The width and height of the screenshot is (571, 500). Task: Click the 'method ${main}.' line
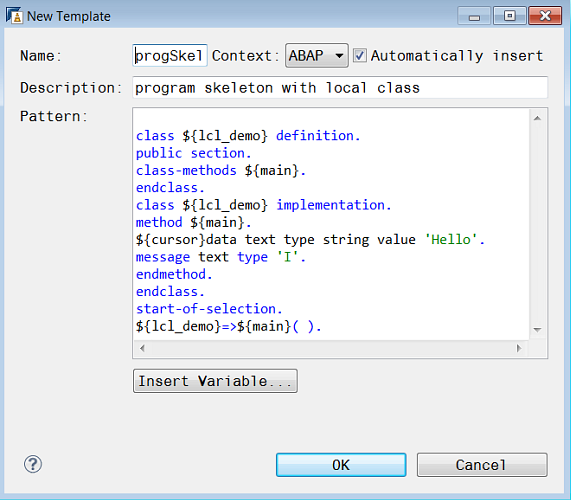point(194,223)
